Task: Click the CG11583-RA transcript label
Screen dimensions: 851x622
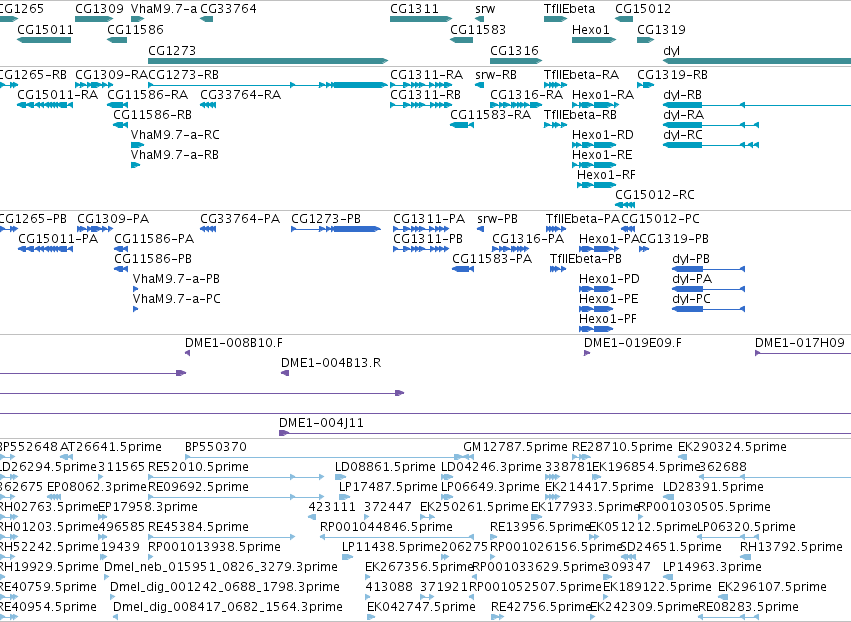Action: click(490, 115)
